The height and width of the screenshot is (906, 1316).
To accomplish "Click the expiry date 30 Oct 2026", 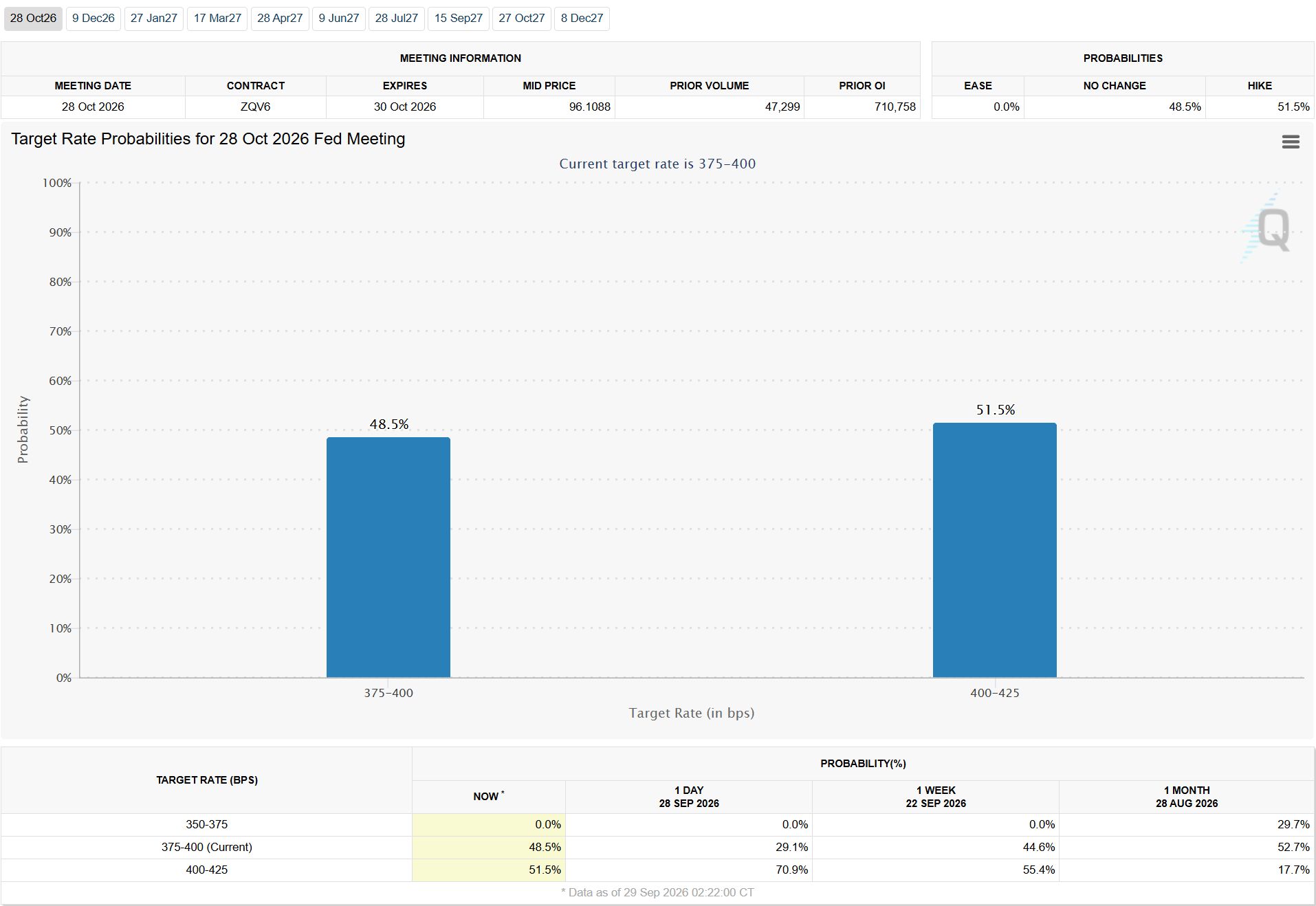I will tap(405, 107).
